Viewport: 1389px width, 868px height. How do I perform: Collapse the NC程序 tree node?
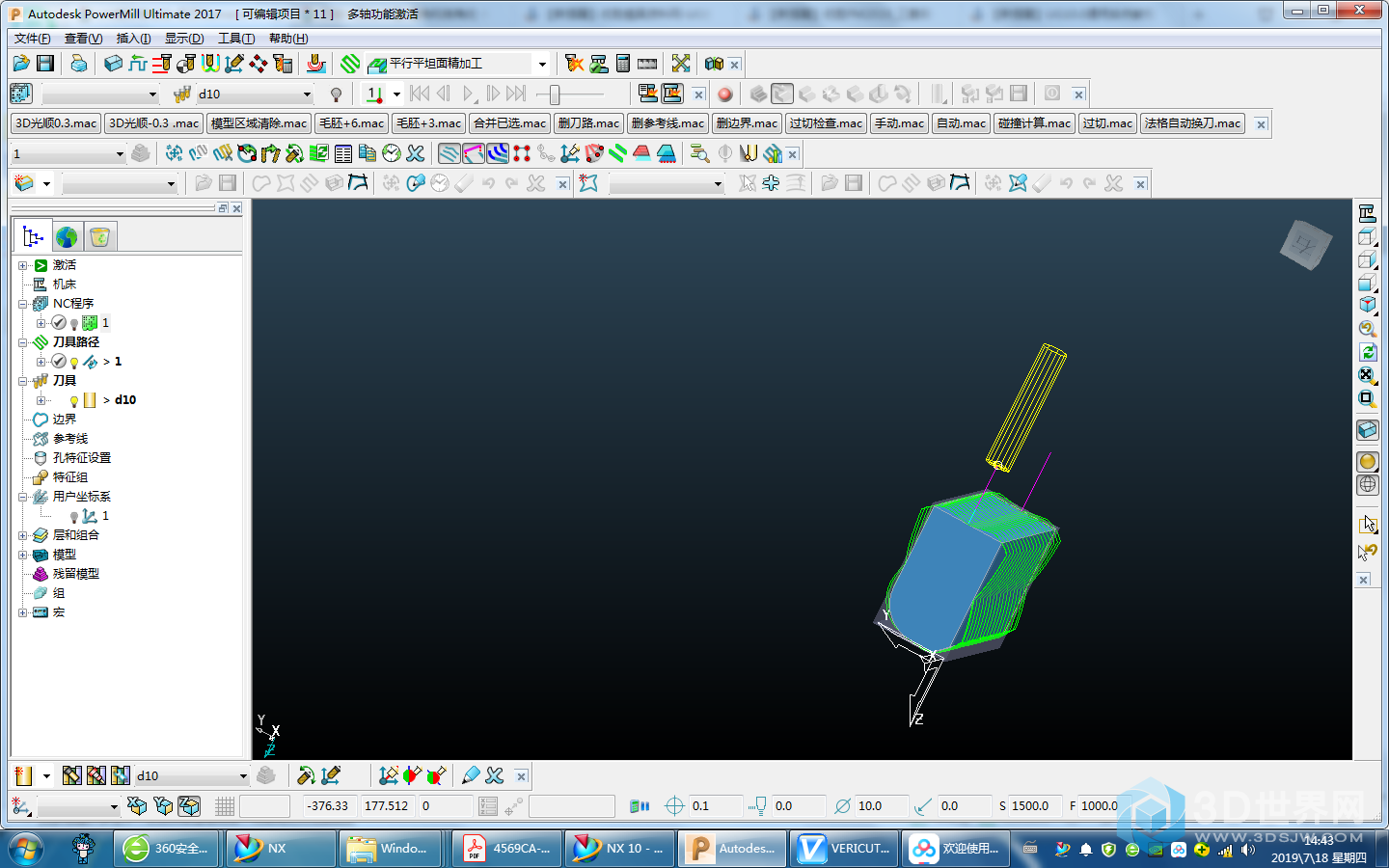(x=23, y=304)
